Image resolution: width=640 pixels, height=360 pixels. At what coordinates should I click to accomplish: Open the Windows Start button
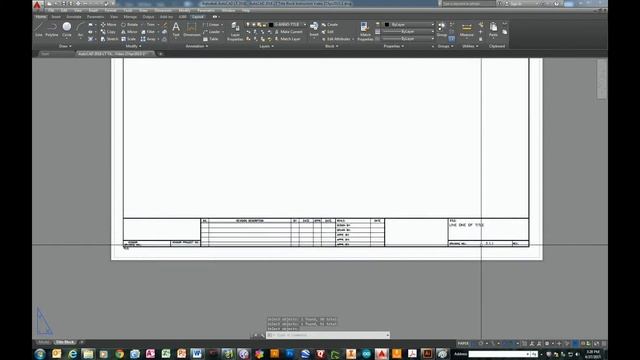40,354
